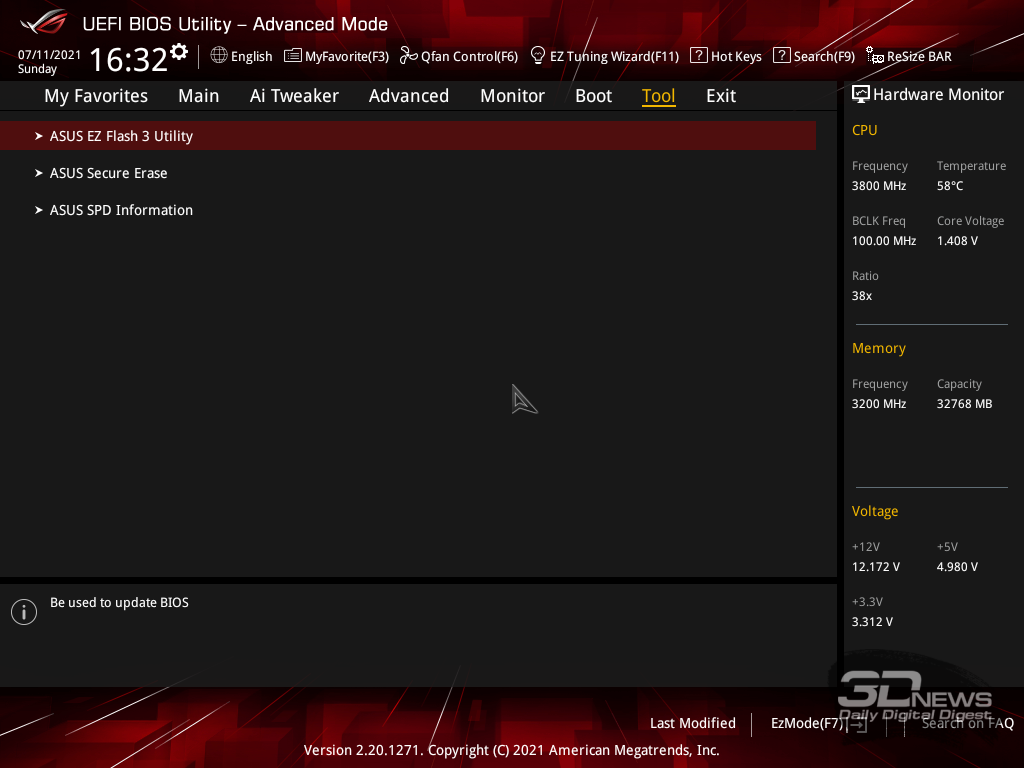
Task: Expand the ASUS SPD Information arrow
Action: tap(39, 210)
